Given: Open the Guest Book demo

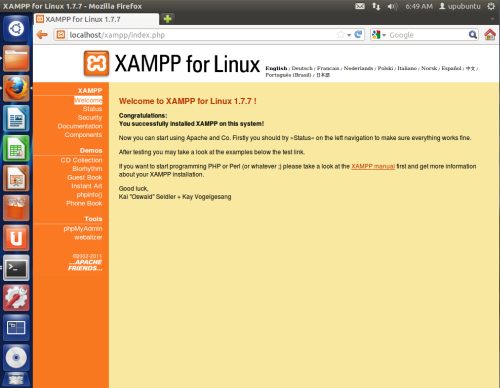Looking at the screenshot, I should [85, 178].
